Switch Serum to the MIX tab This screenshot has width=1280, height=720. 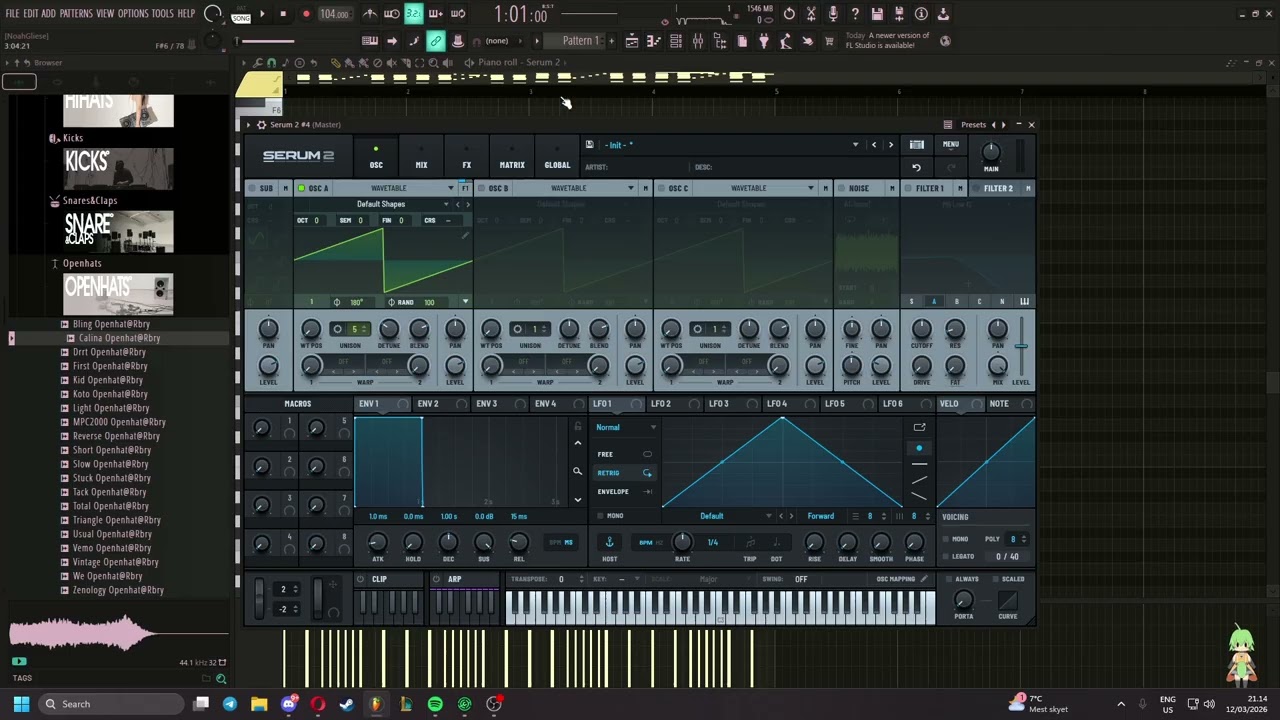point(421,158)
